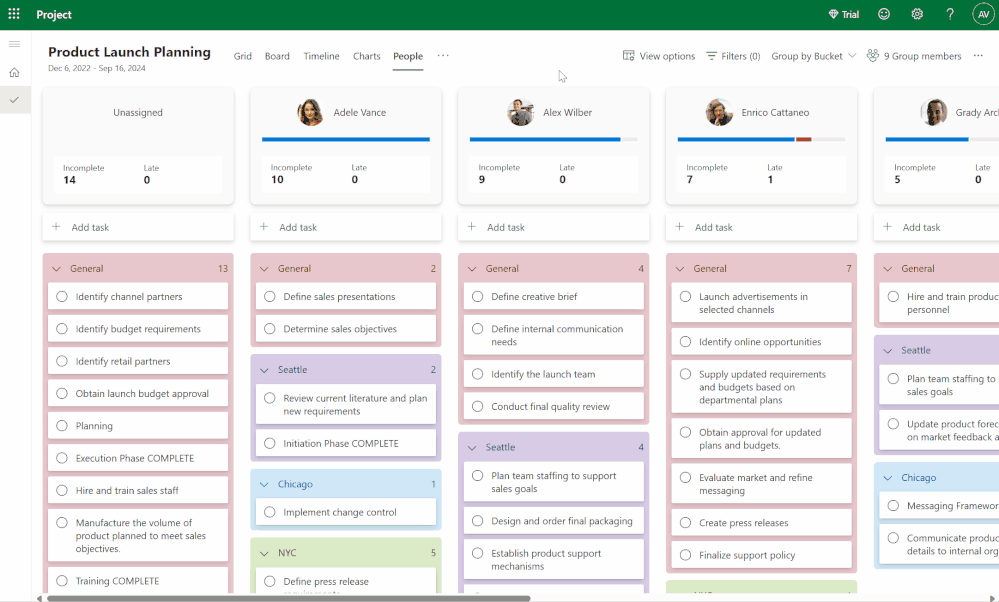Collapse the Seattle bucket under Adele Vance
This screenshot has height=602, width=999.
coord(264,370)
